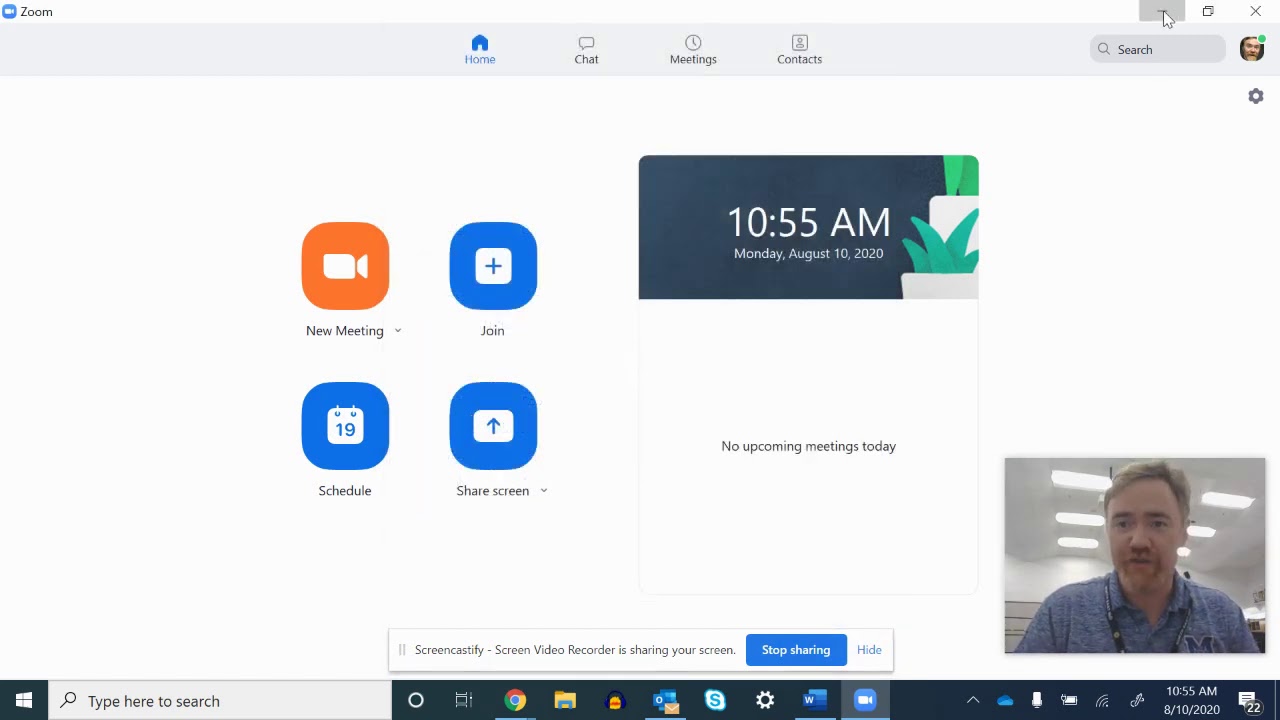
Task: Click the blue Join plus icon
Action: pos(493,266)
